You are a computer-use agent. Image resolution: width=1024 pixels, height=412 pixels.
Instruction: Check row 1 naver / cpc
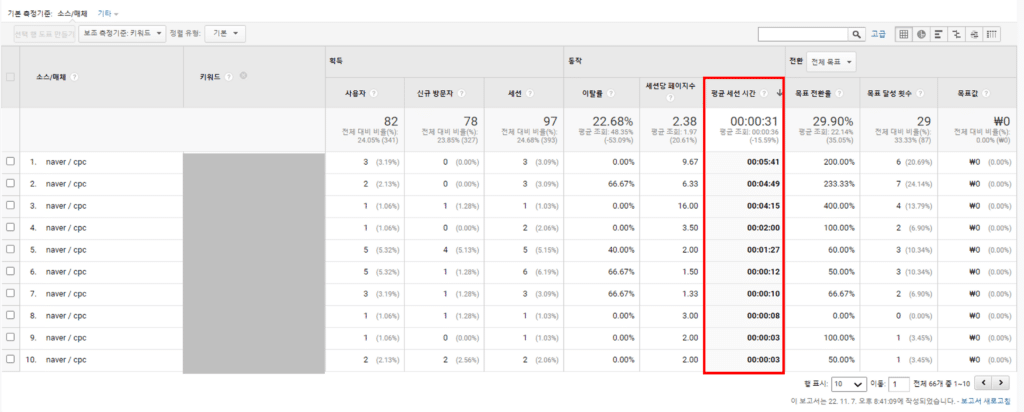coord(10,162)
